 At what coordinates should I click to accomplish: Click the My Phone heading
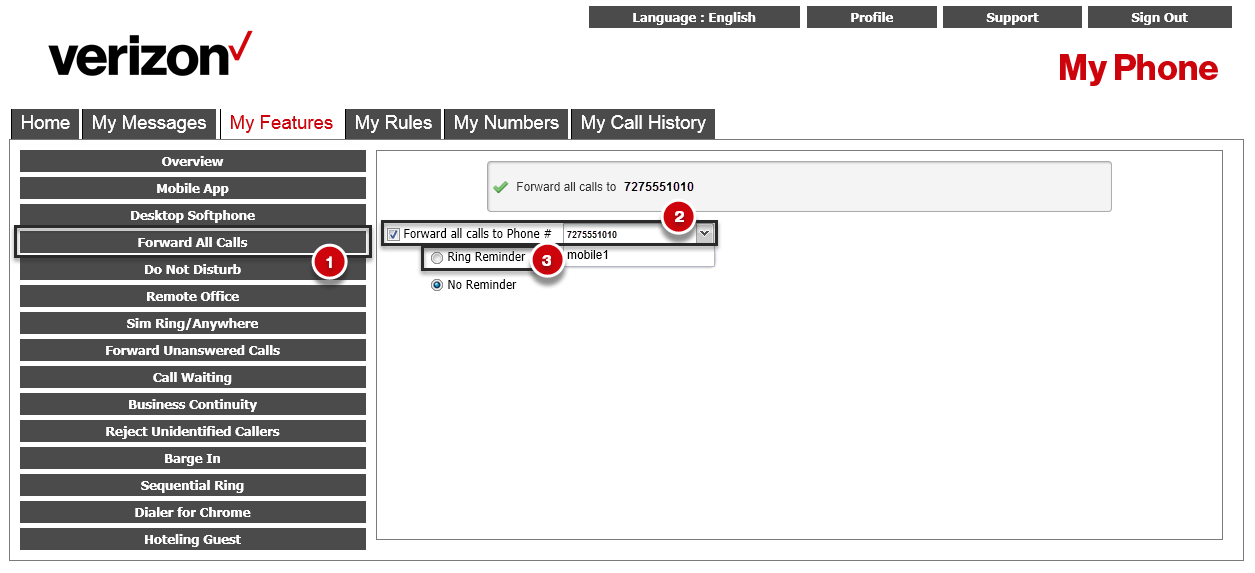click(1138, 68)
